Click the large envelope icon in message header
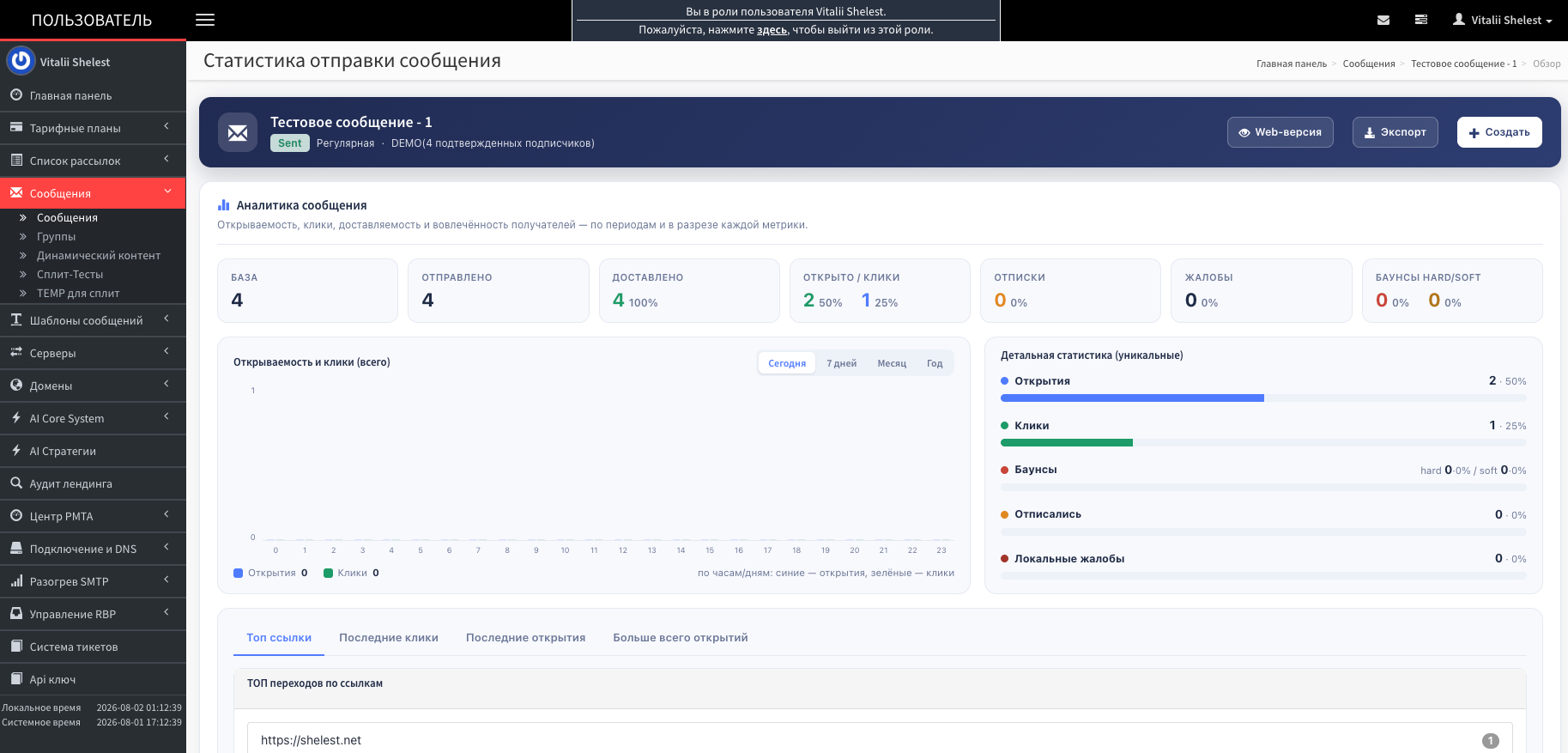 (x=238, y=132)
